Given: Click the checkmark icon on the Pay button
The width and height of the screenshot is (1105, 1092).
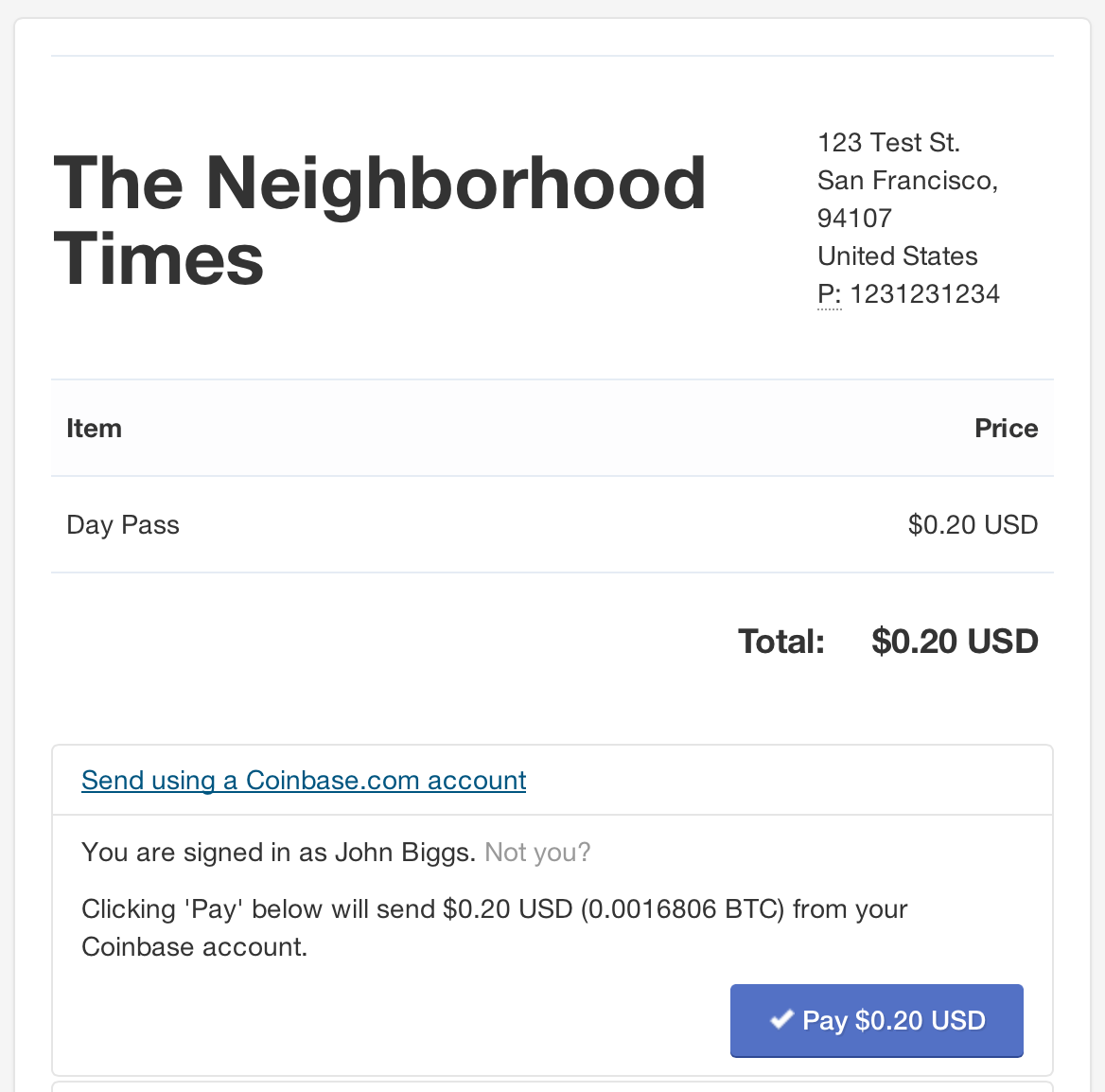Looking at the screenshot, I should [781, 1020].
